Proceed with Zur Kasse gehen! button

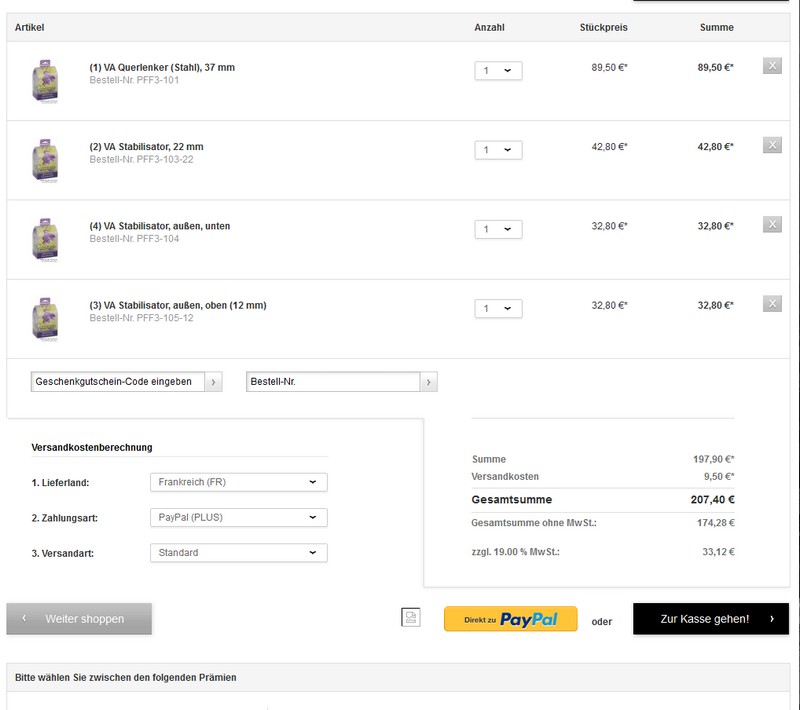click(711, 619)
